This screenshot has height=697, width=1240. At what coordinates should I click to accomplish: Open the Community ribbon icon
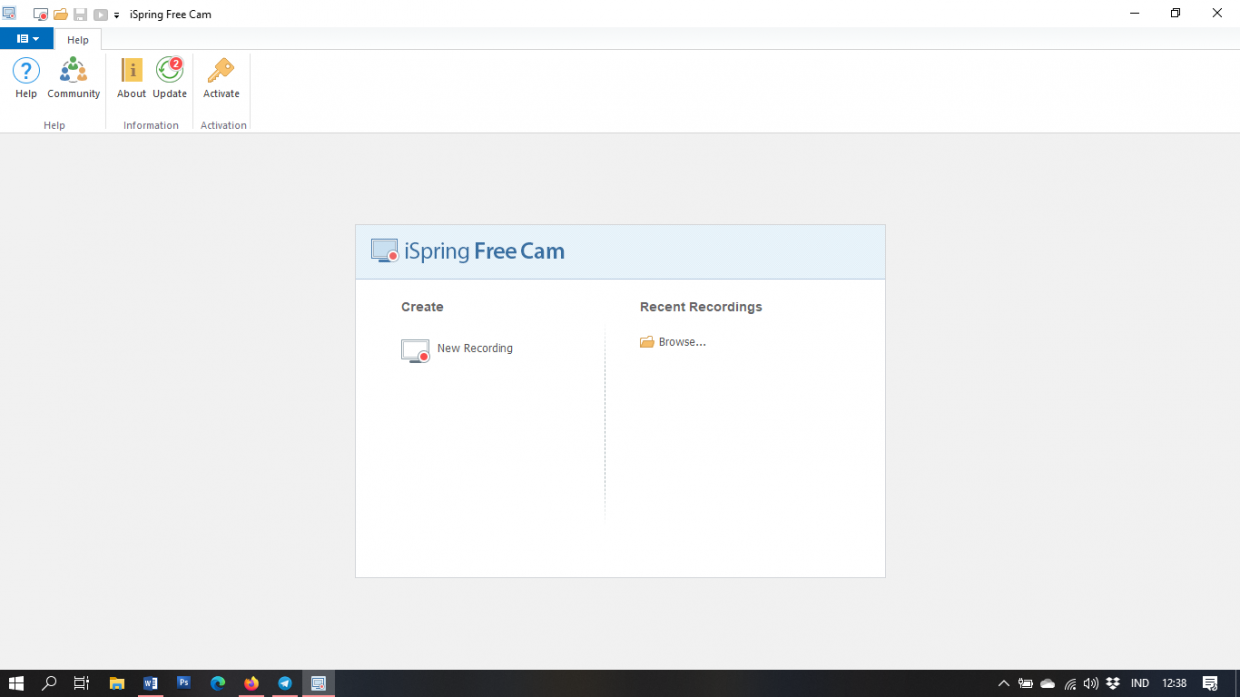(x=74, y=72)
